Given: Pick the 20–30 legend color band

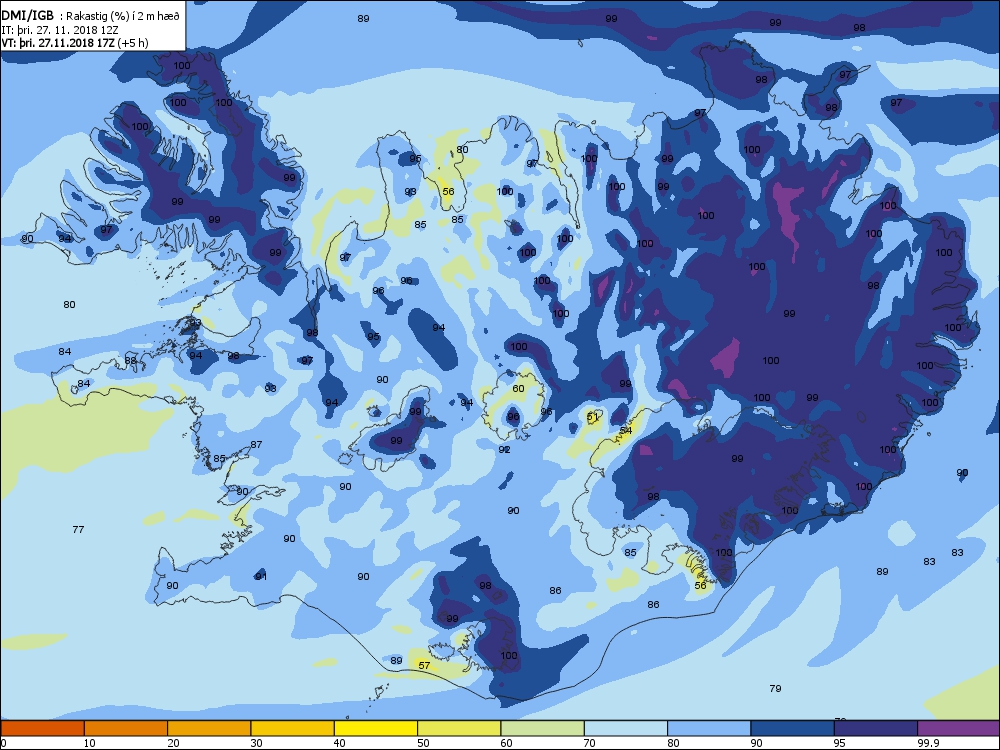Looking at the screenshot, I should point(209,728).
